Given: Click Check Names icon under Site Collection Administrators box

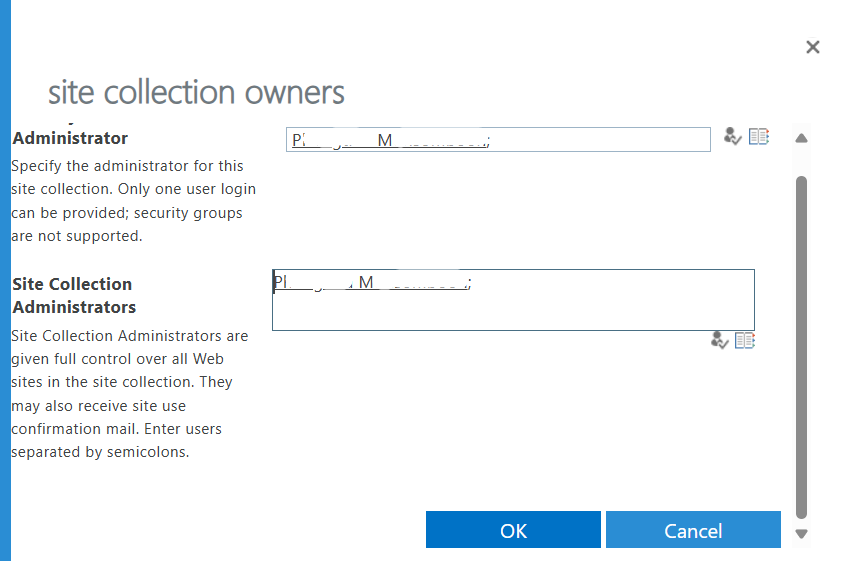Looking at the screenshot, I should pos(719,340).
